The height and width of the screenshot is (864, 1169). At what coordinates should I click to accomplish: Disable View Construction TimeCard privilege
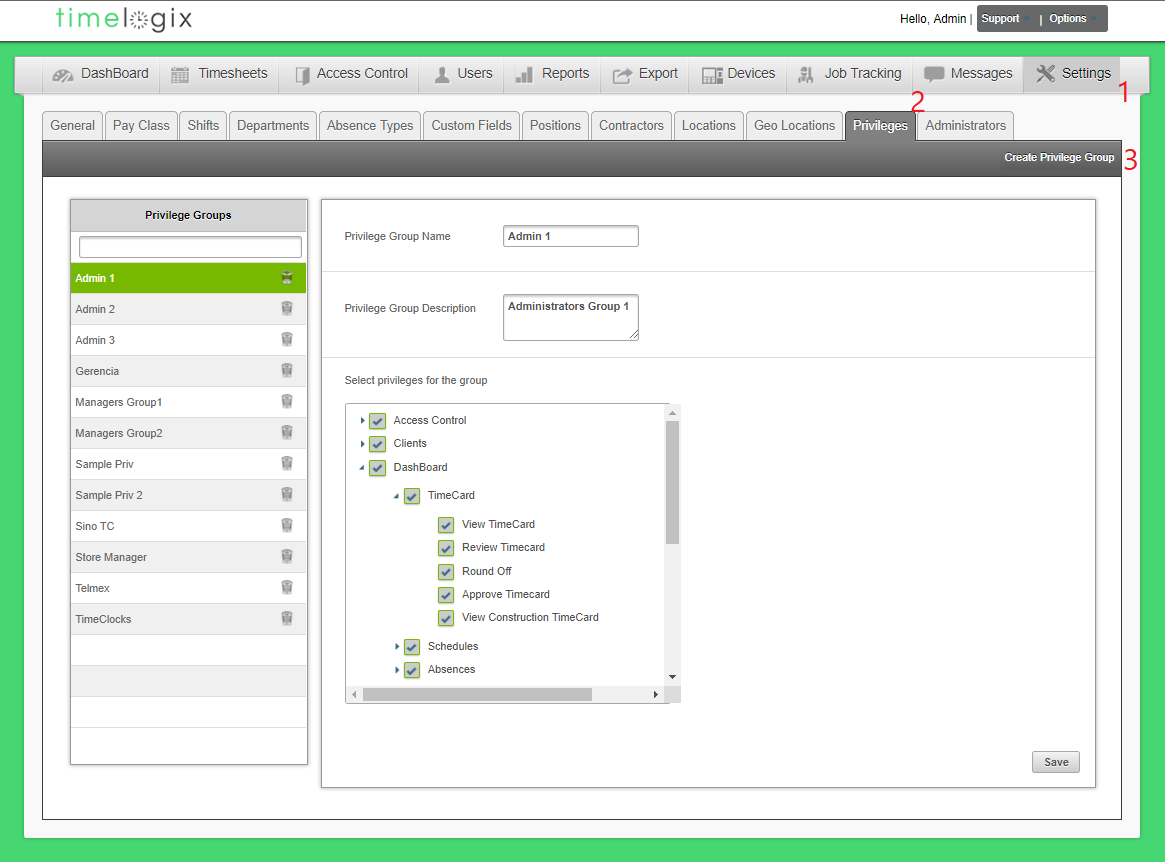pos(447,618)
